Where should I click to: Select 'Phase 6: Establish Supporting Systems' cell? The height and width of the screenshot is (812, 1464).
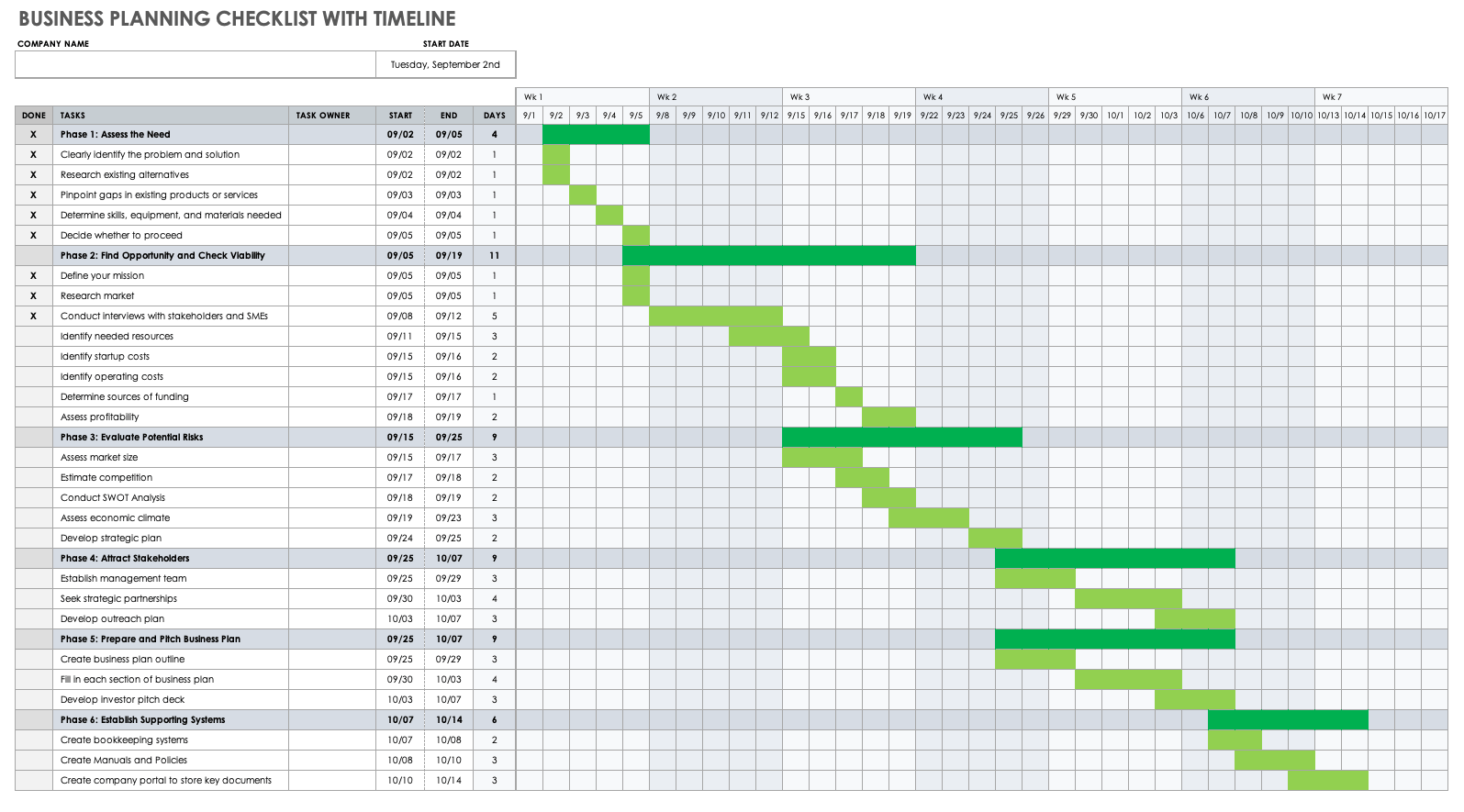point(171,720)
